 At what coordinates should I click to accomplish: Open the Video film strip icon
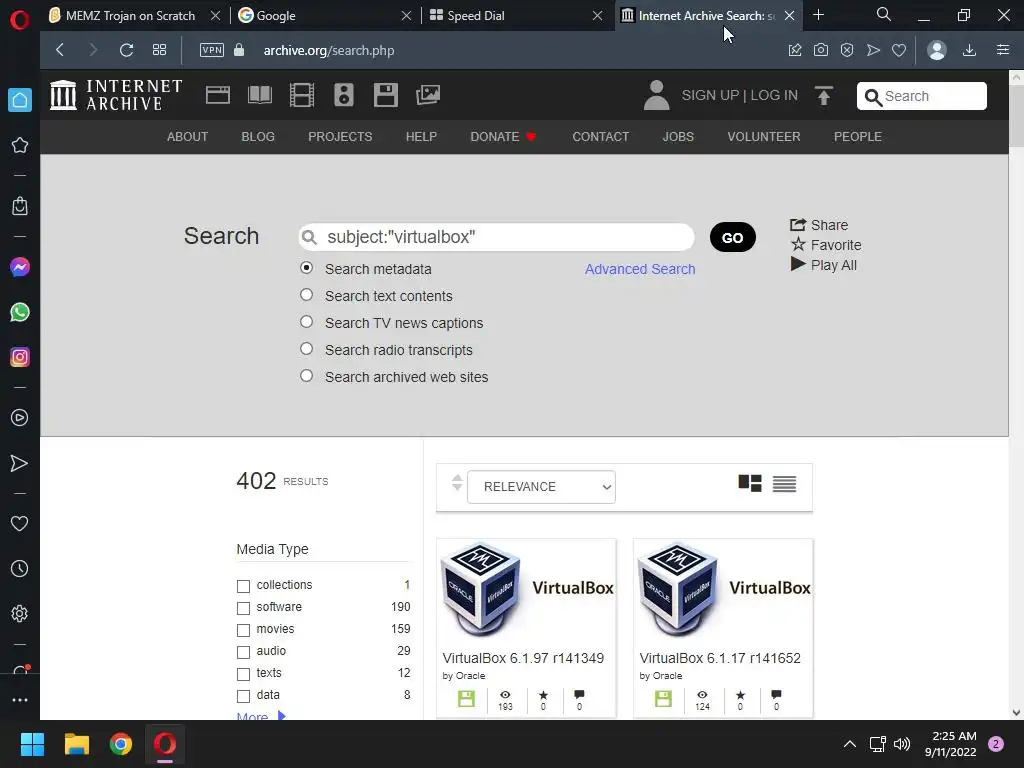click(x=302, y=95)
